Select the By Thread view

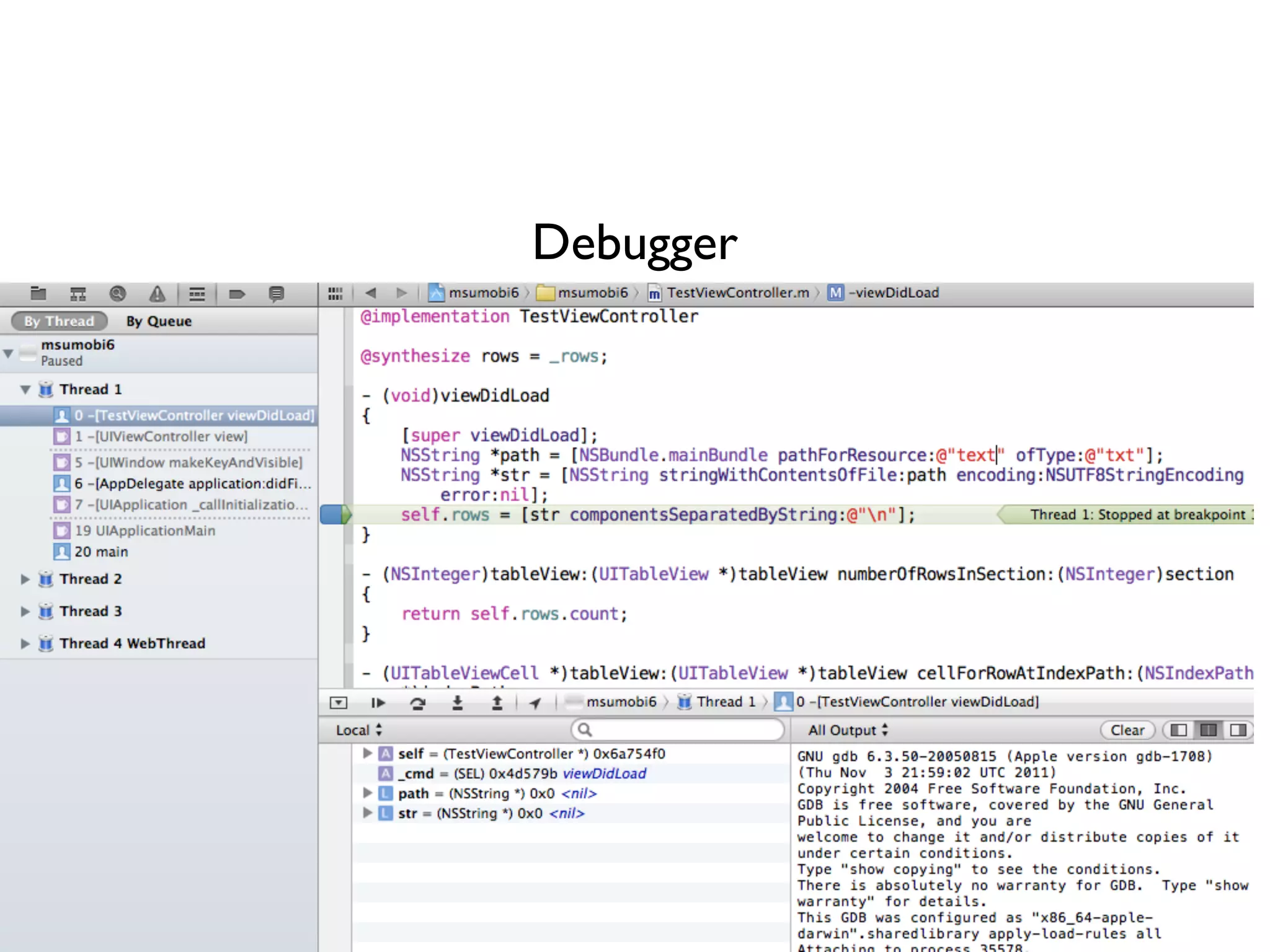coord(60,321)
